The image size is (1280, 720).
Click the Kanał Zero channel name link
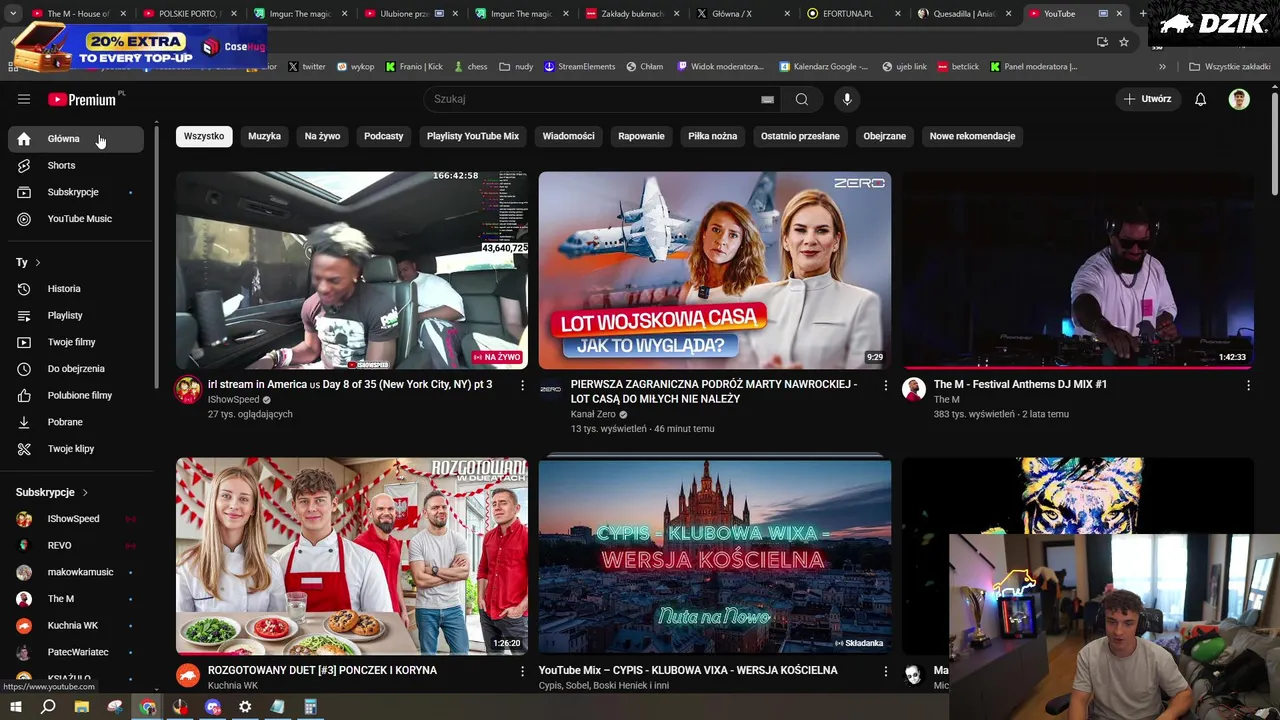593,414
